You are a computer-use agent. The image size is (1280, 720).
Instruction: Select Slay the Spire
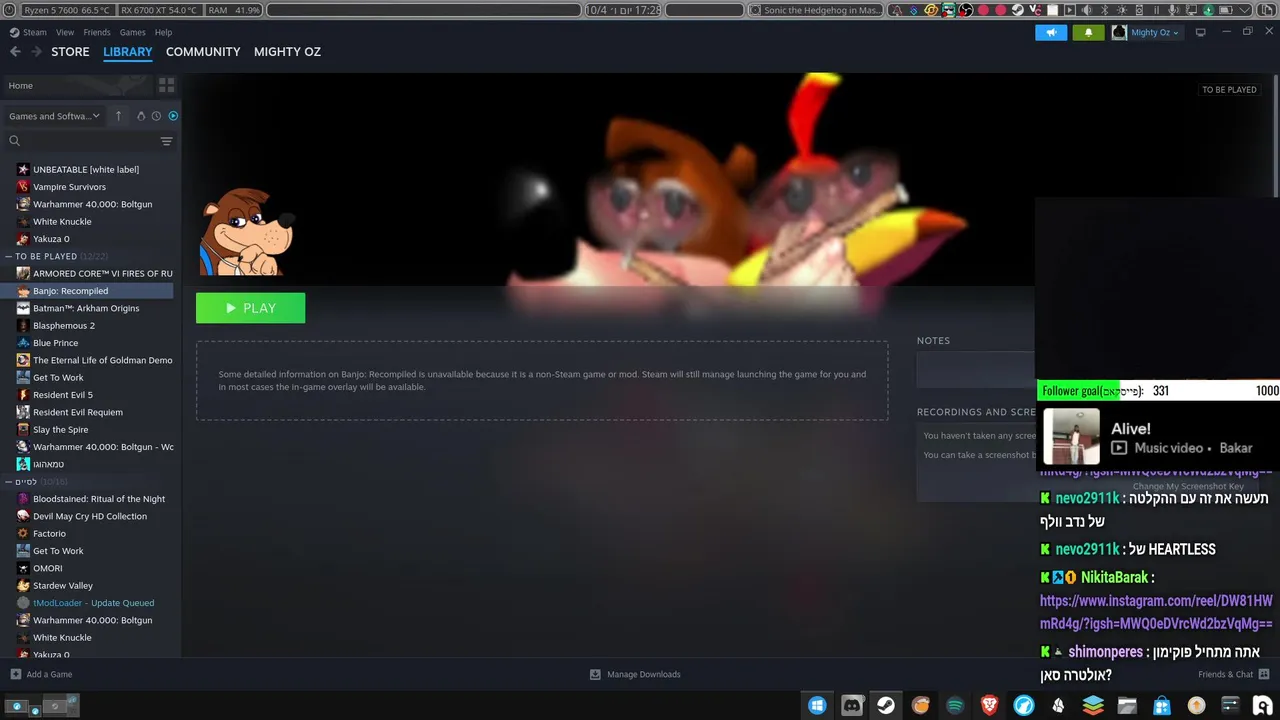pyautogui.click(x=60, y=430)
